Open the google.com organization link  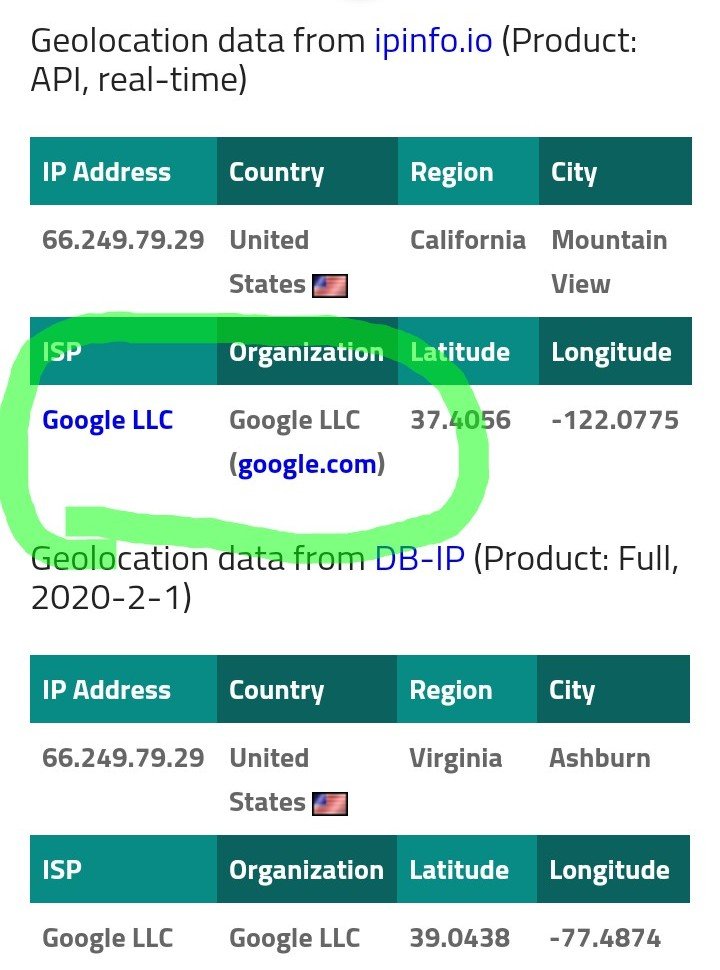[307, 464]
